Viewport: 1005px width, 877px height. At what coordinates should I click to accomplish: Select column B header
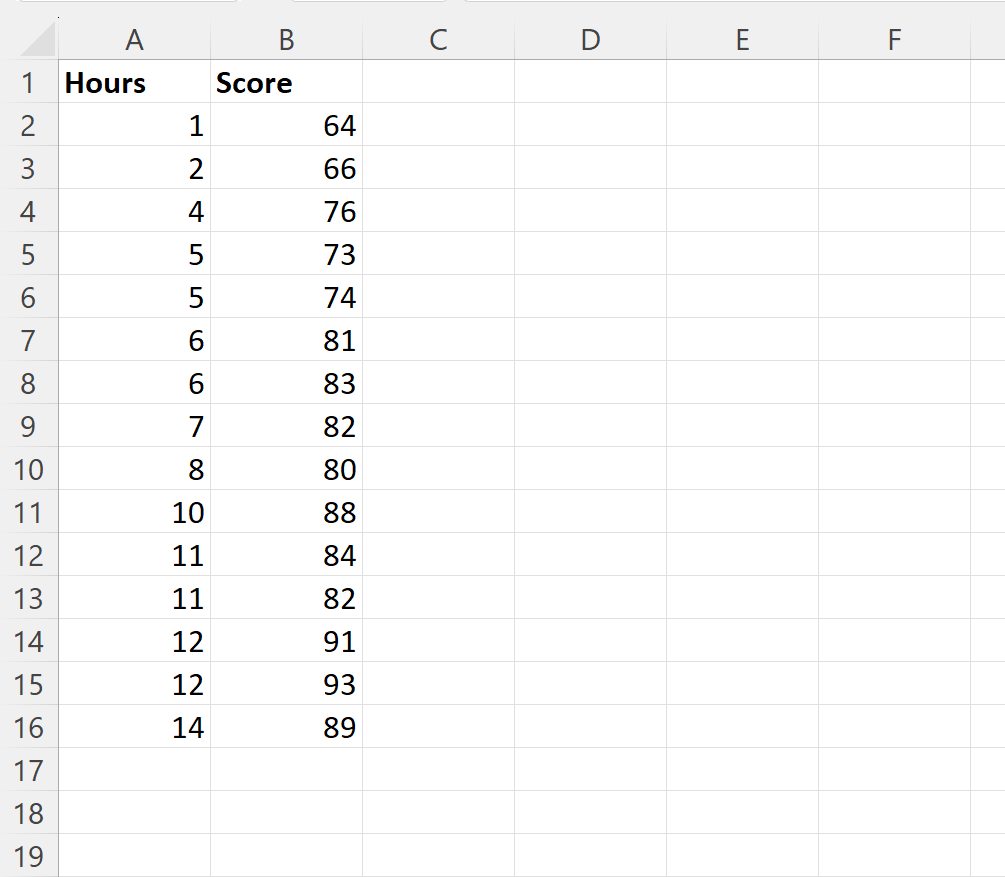point(287,40)
